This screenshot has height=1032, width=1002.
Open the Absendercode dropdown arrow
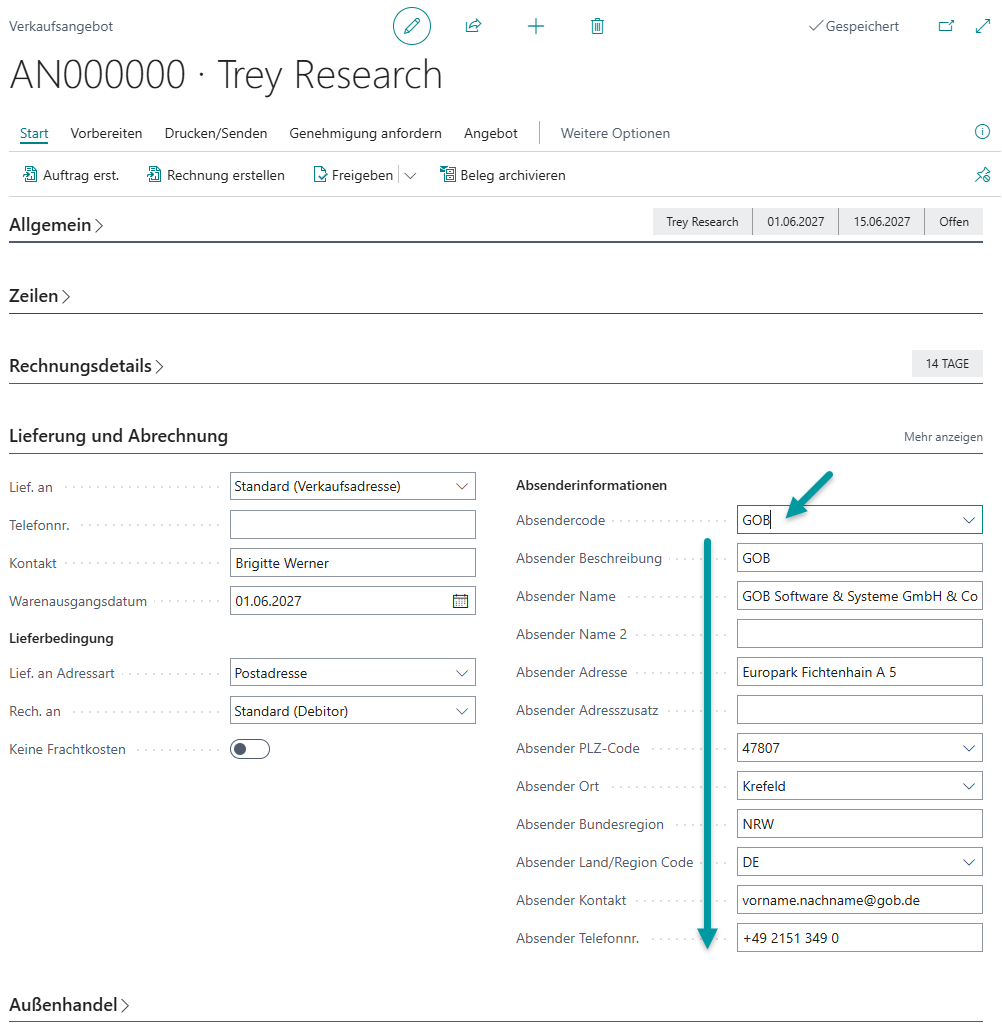tap(968, 520)
